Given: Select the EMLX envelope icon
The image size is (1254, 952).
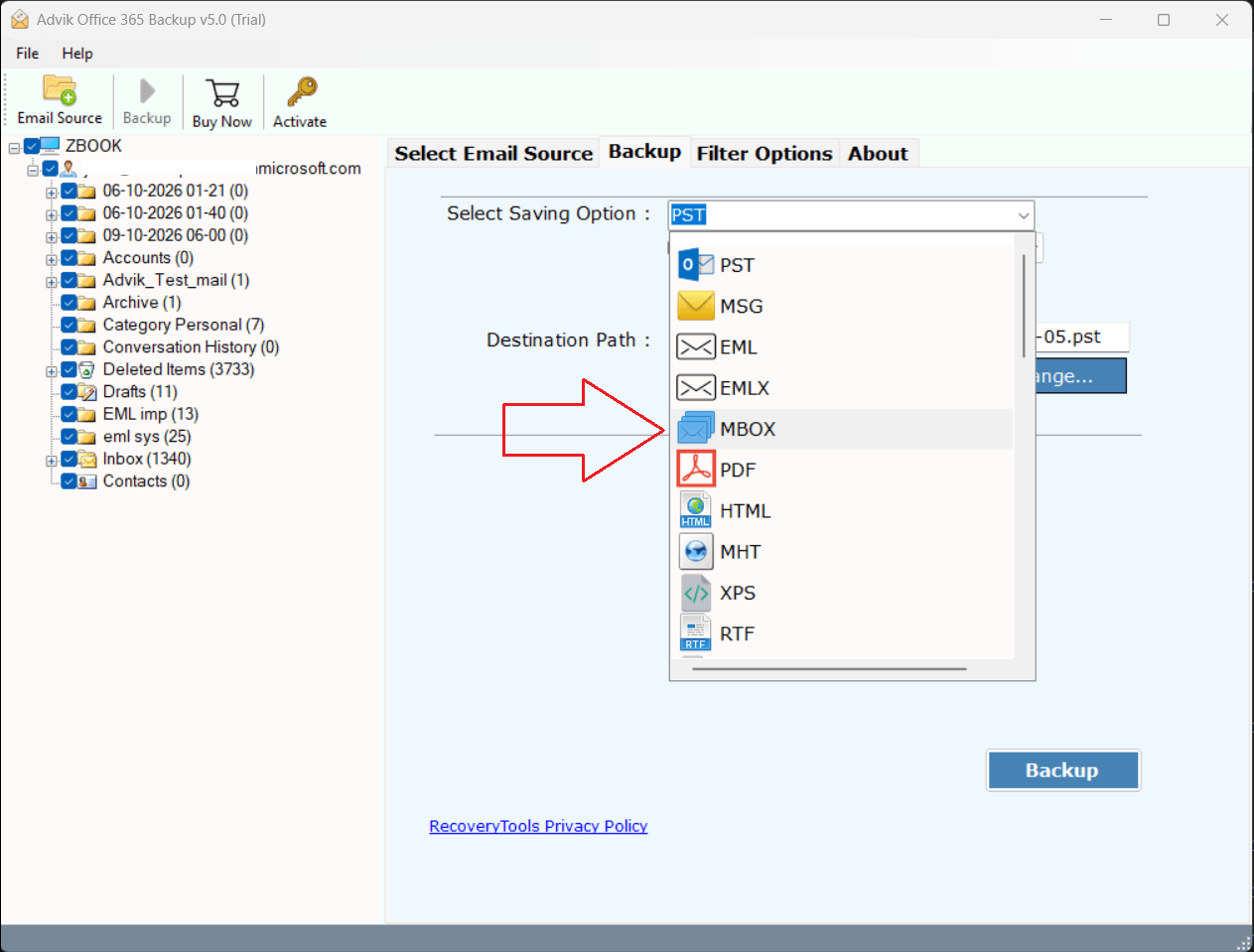Looking at the screenshot, I should click(x=696, y=387).
